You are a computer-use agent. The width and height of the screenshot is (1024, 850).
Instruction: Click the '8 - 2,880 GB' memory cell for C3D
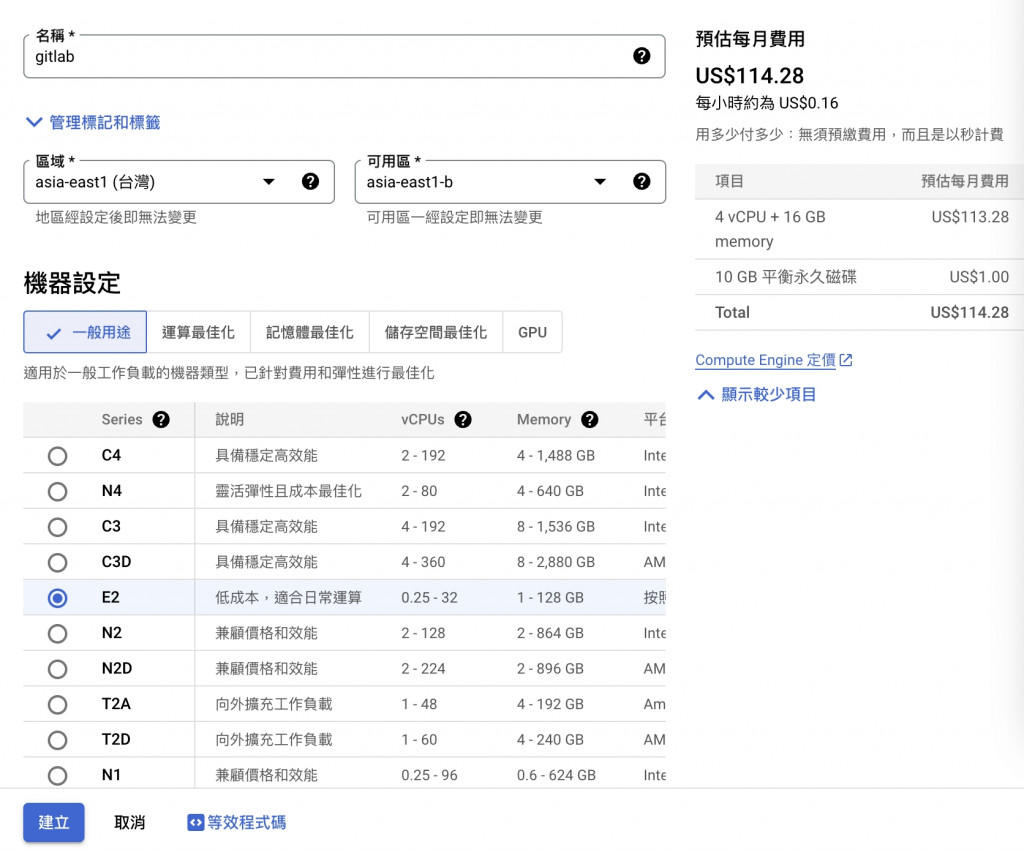click(556, 562)
